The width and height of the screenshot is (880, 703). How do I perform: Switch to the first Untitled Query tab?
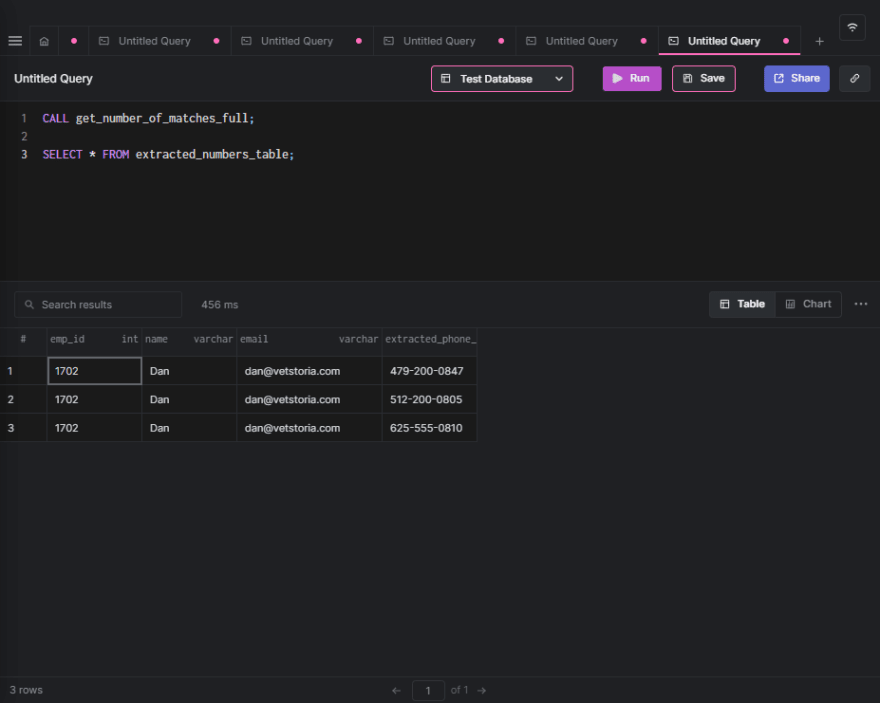pos(159,41)
